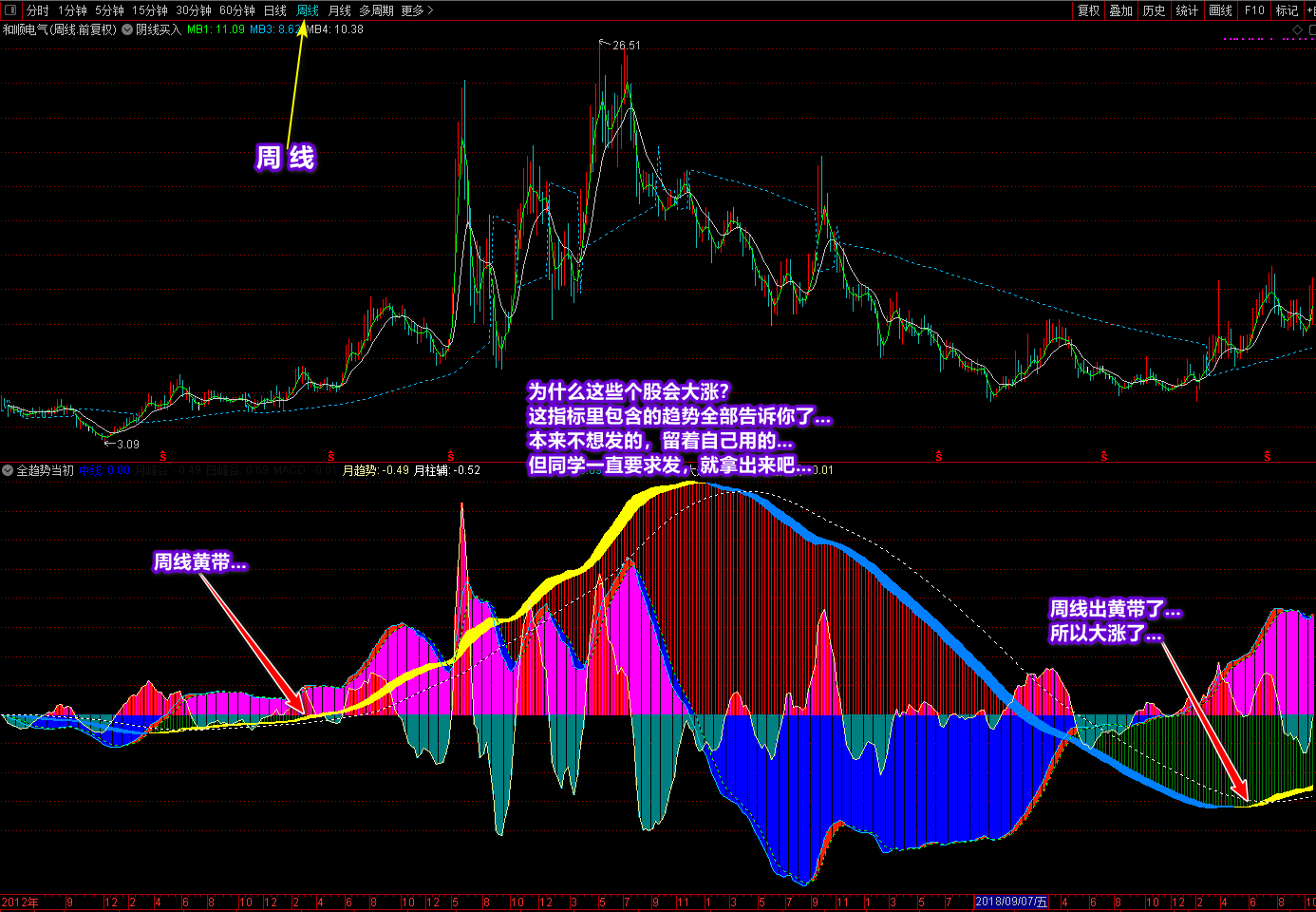Open the F10 company info

click(1254, 10)
